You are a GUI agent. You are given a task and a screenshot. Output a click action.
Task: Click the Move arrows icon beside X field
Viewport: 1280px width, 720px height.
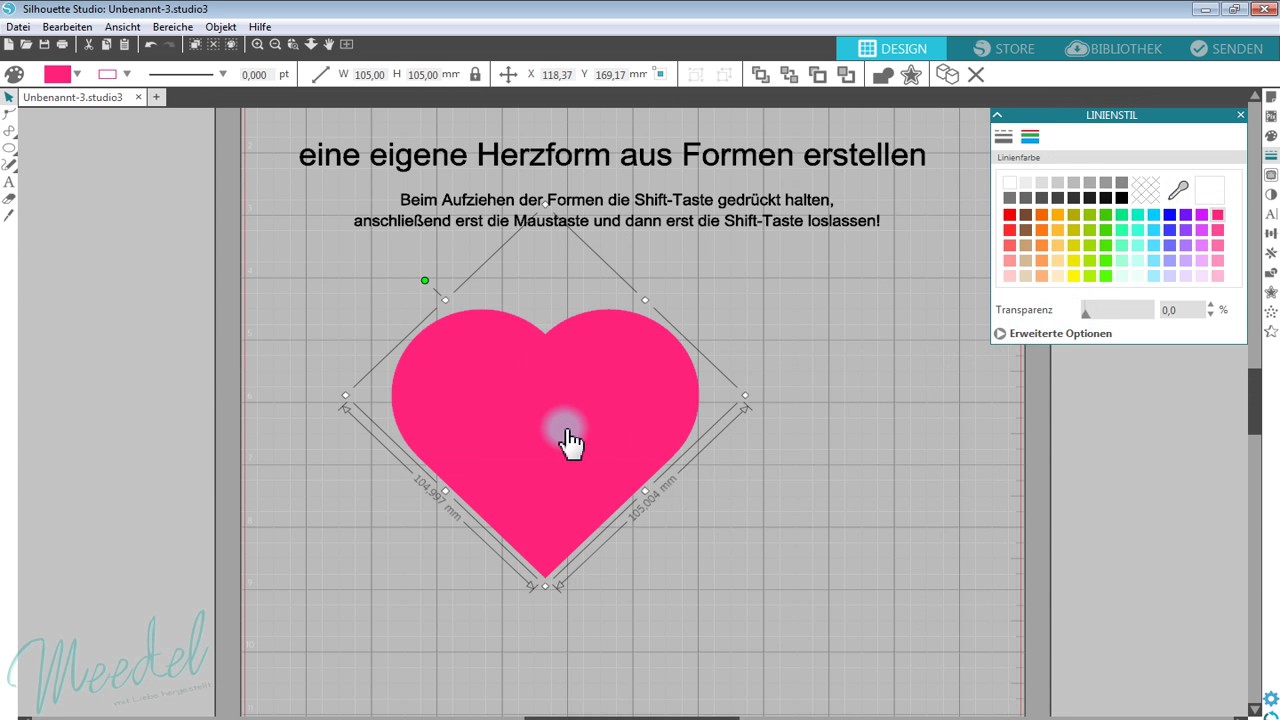(508, 75)
